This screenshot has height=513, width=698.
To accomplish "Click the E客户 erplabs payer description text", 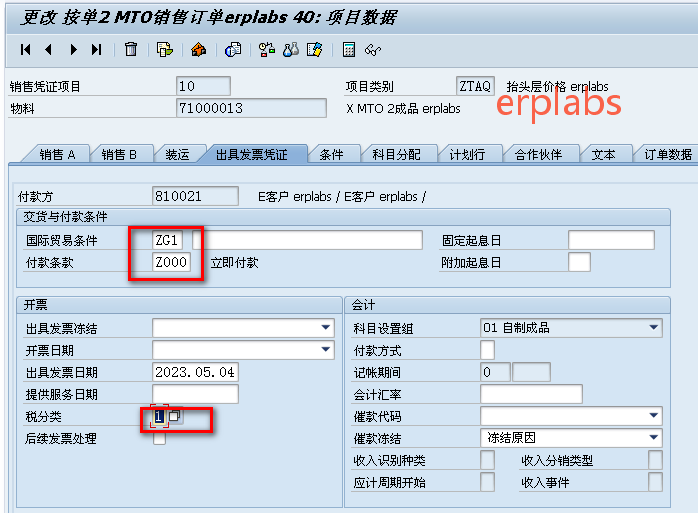I will [x=342, y=196].
